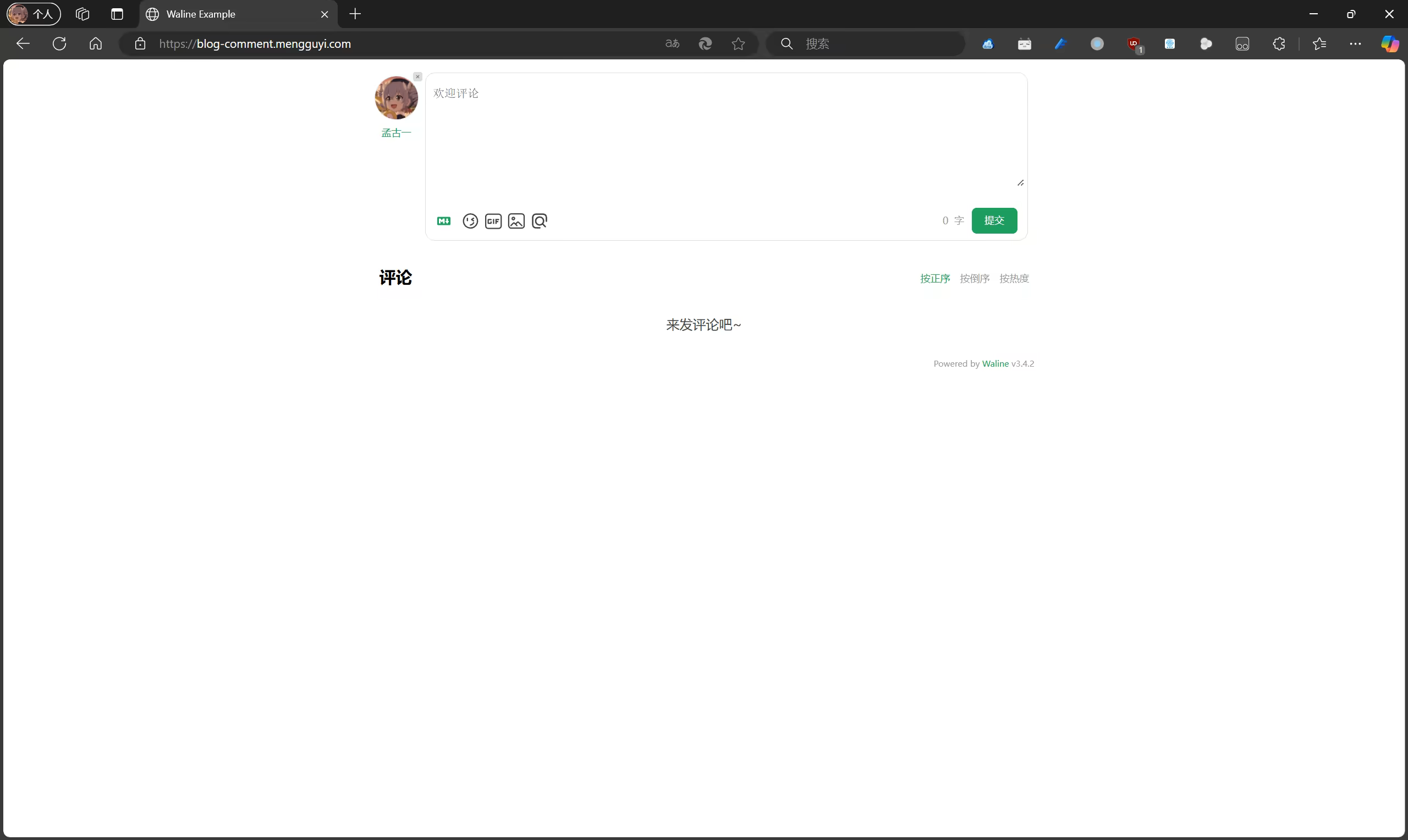
Task: Click the 孟古一 username link
Action: tap(396, 133)
